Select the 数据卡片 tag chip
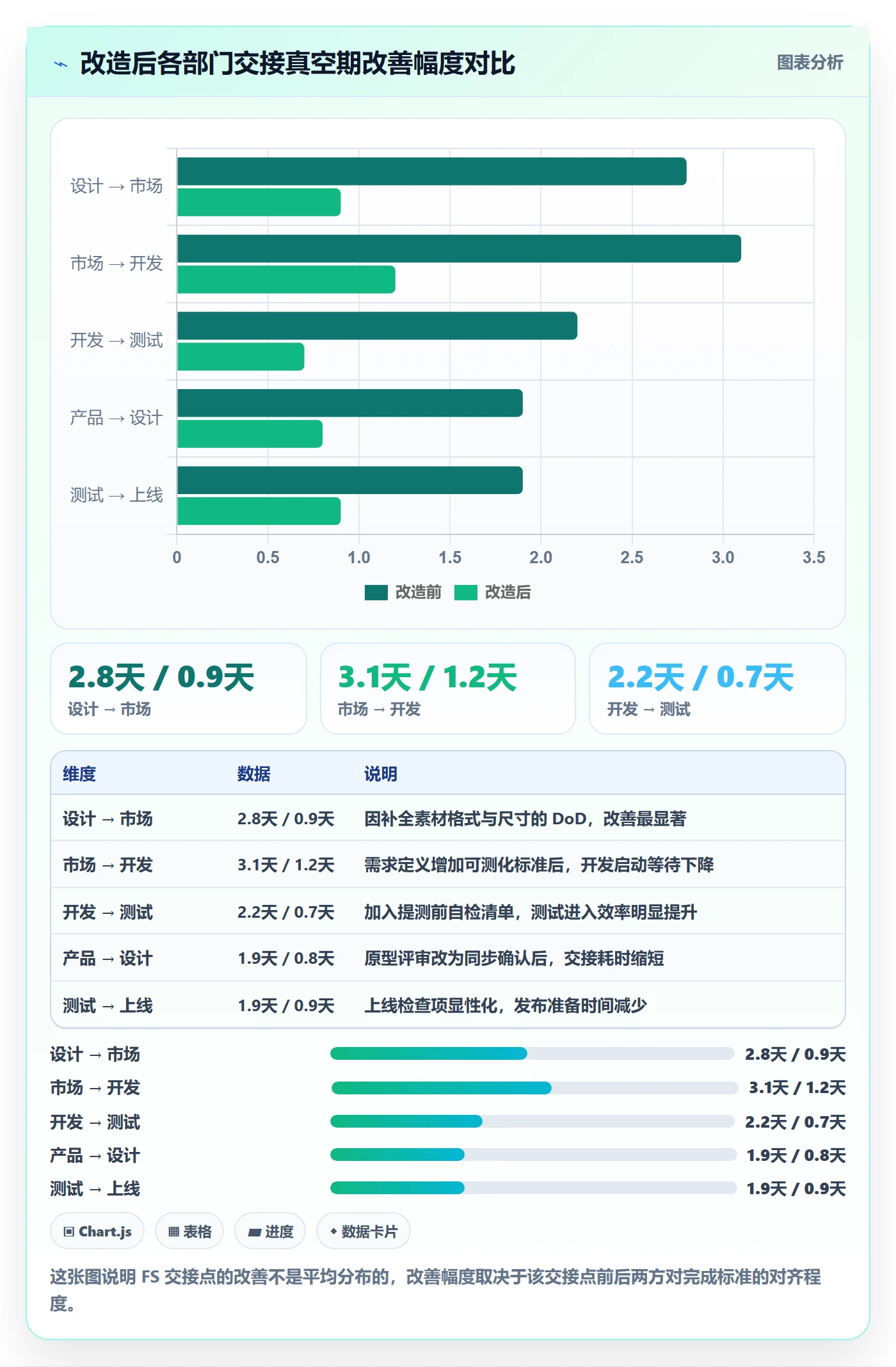This screenshot has height=1367, width=896. (364, 1231)
